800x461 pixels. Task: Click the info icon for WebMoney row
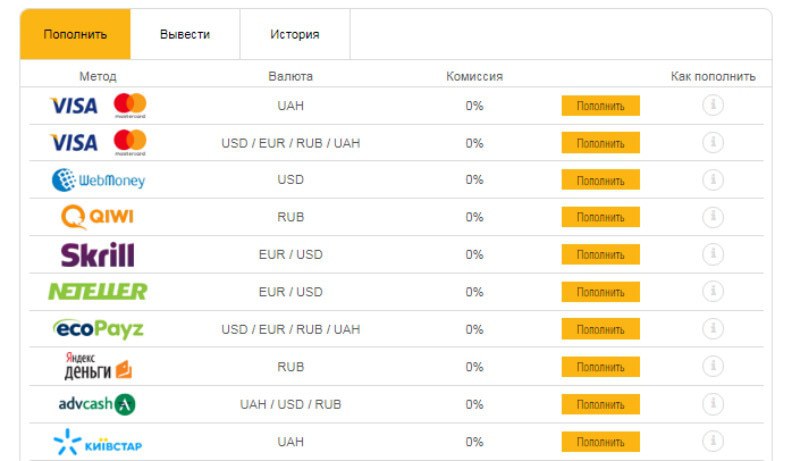click(713, 180)
